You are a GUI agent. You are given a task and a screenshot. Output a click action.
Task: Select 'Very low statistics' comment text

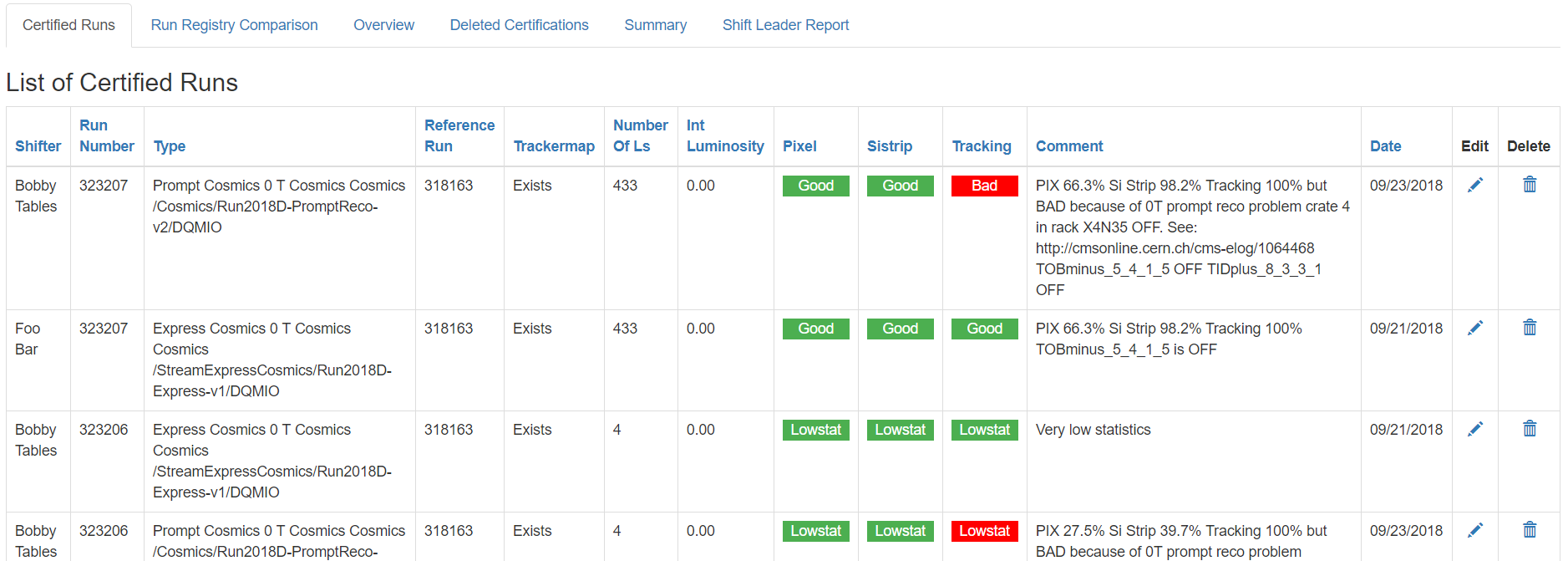[1093, 430]
